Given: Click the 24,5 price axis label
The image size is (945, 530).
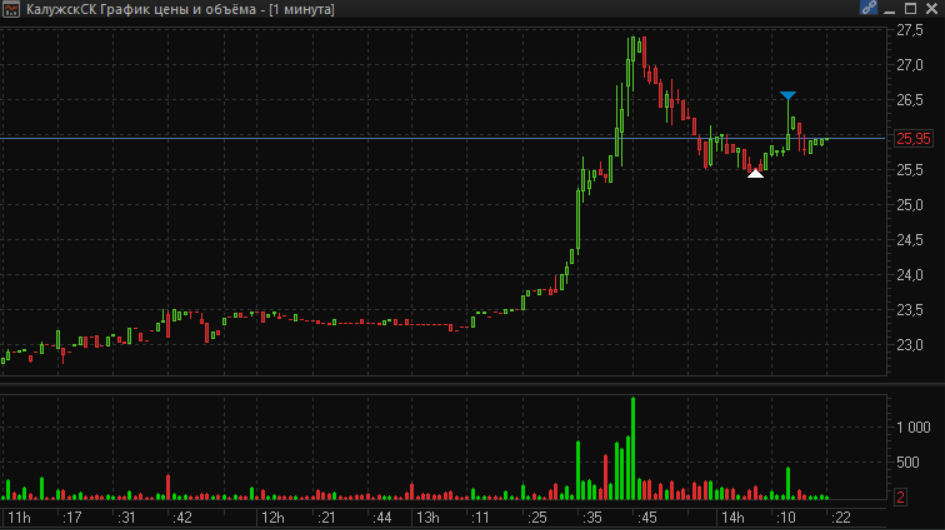Looking at the screenshot, I should coord(910,240).
